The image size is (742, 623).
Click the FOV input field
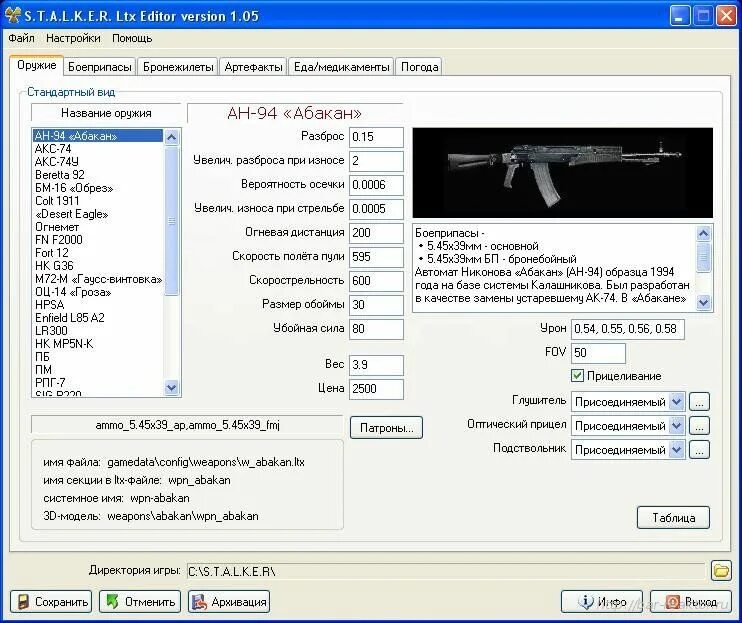pyautogui.click(x=598, y=353)
